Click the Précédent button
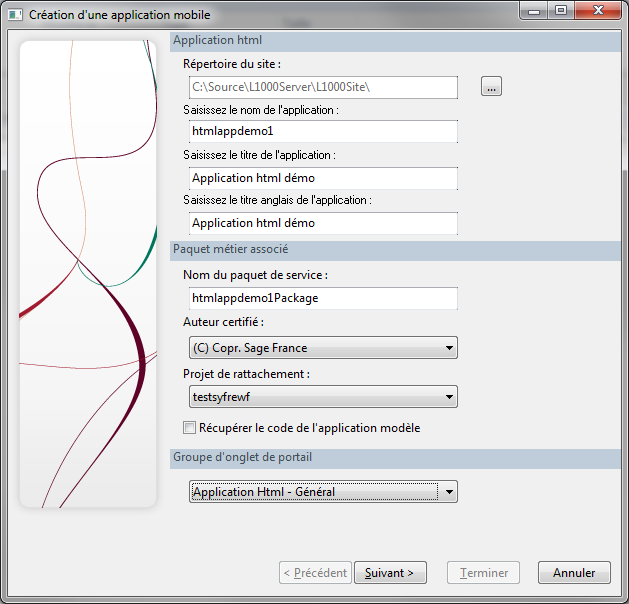This screenshot has height=604, width=629. pyautogui.click(x=315, y=572)
